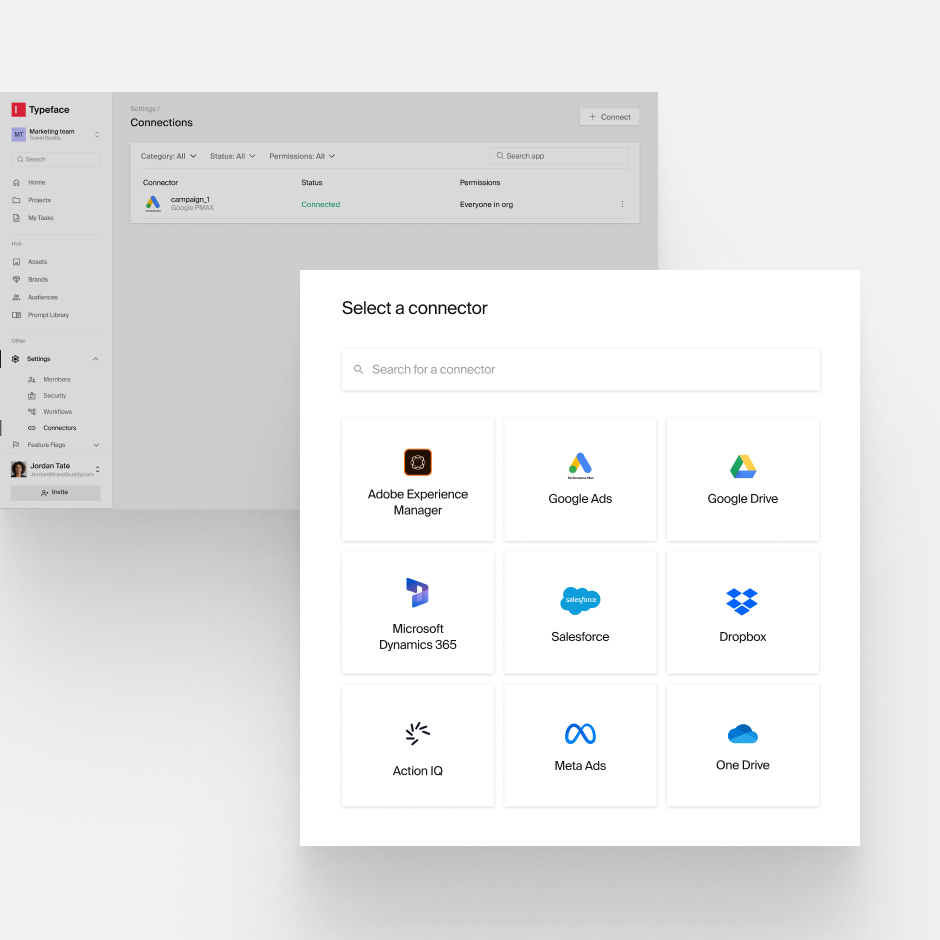
Task: Open Brands under Hub
Action: click(x=38, y=279)
